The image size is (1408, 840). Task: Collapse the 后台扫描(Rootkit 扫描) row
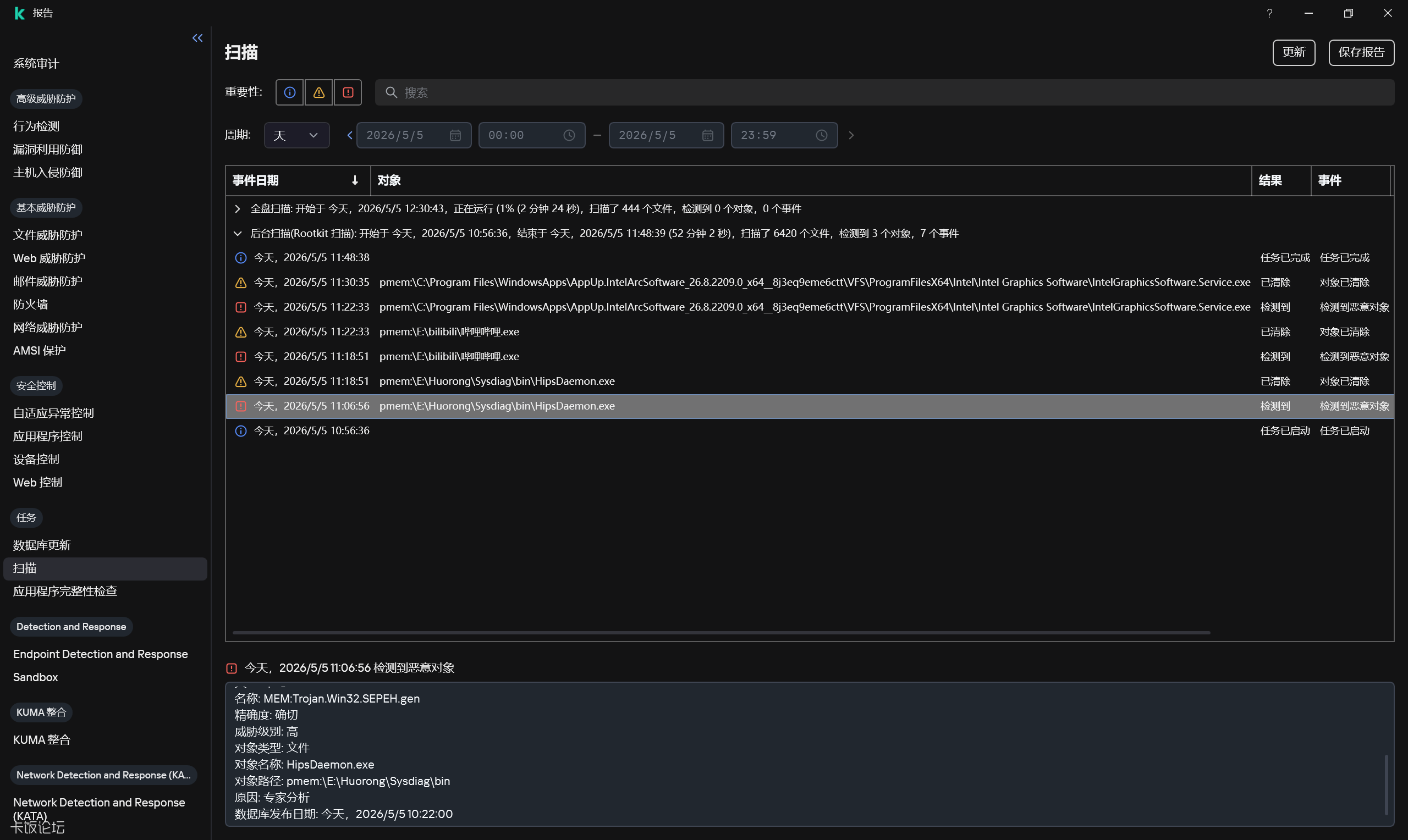coord(238,234)
